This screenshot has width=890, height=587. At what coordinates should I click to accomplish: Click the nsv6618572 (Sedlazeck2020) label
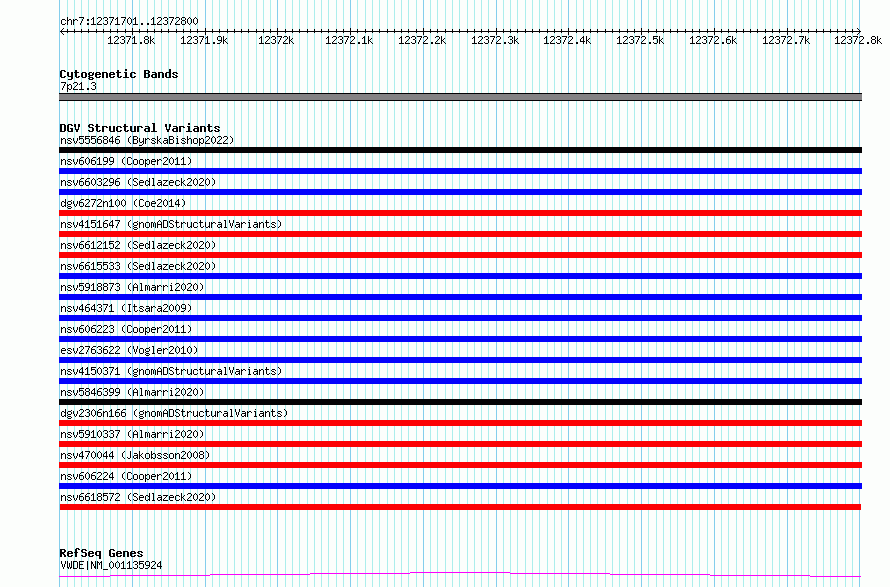138,497
